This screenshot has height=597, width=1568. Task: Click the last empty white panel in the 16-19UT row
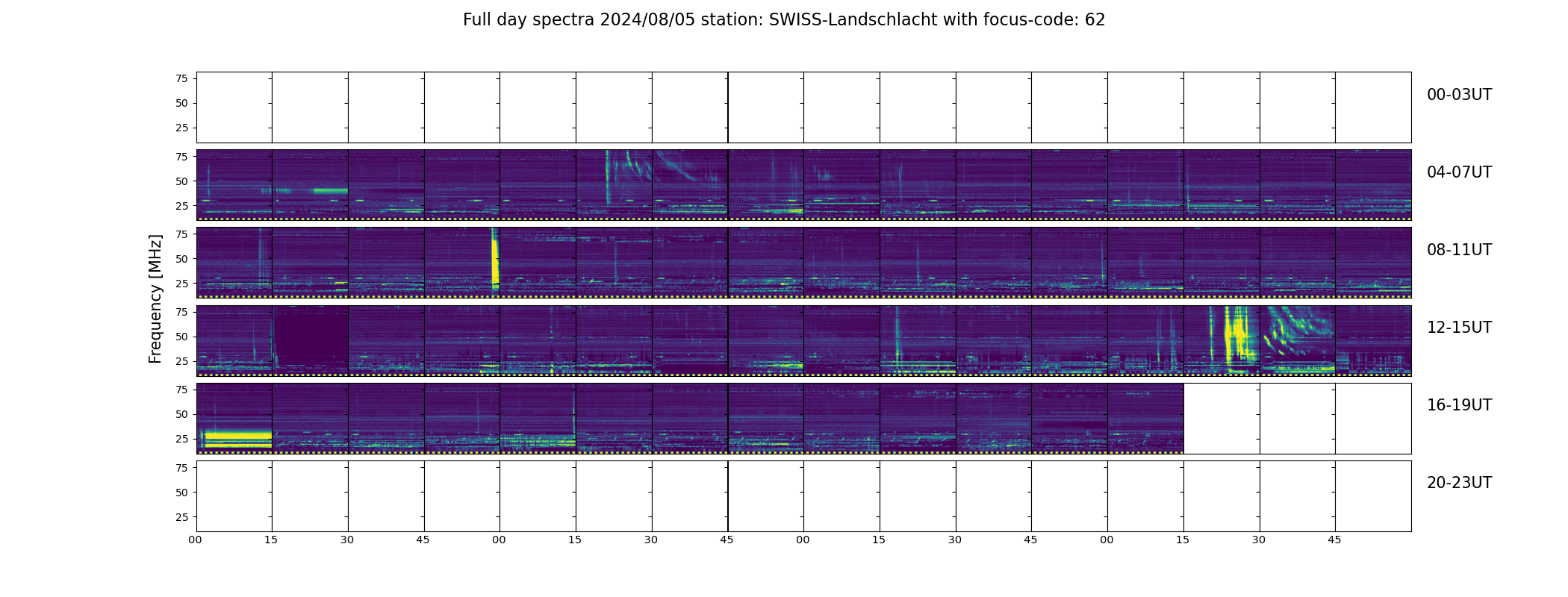pos(1373,419)
